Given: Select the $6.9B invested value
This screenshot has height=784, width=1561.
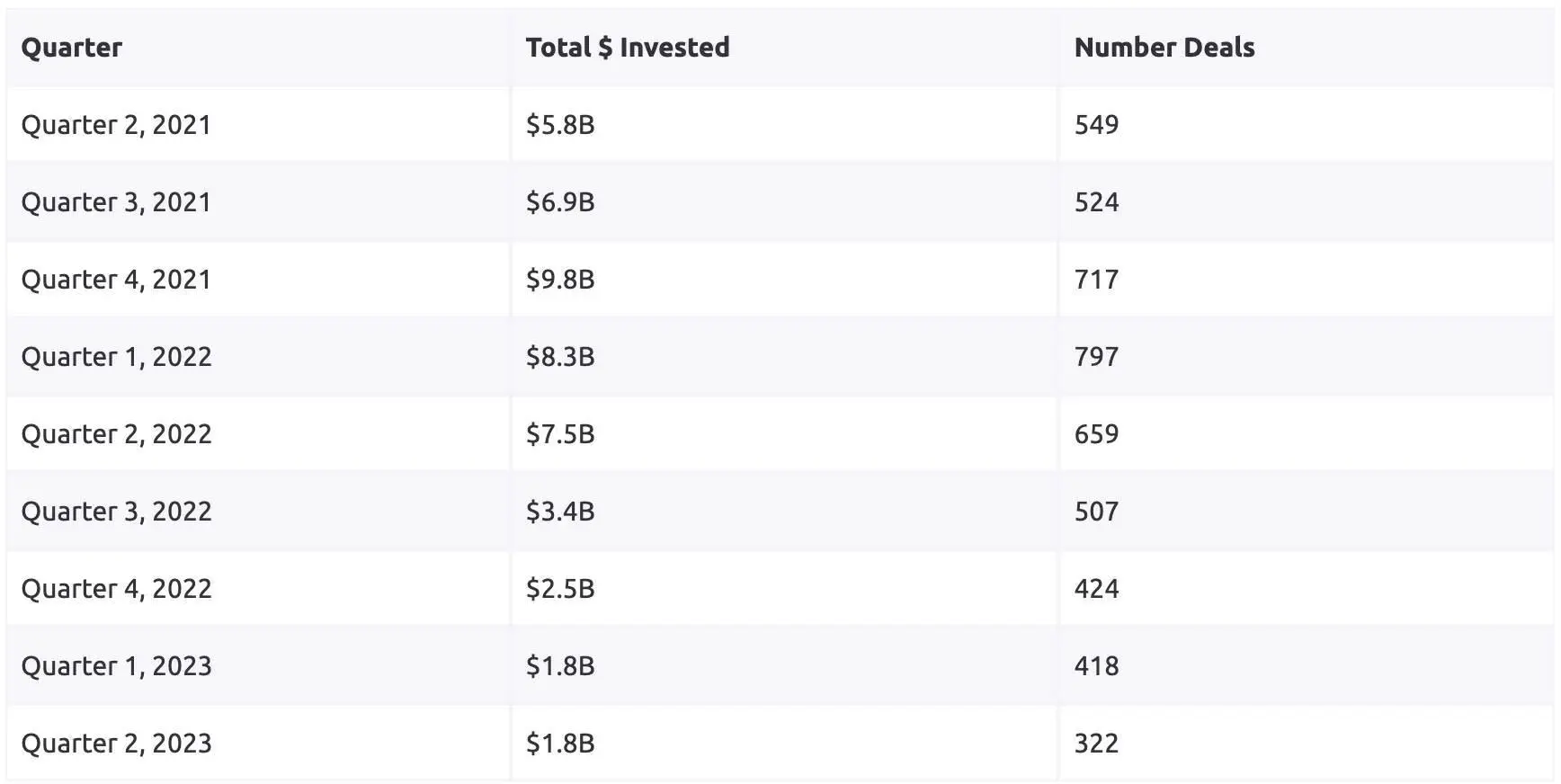Looking at the screenshot, I should click(x=560, y=202).
